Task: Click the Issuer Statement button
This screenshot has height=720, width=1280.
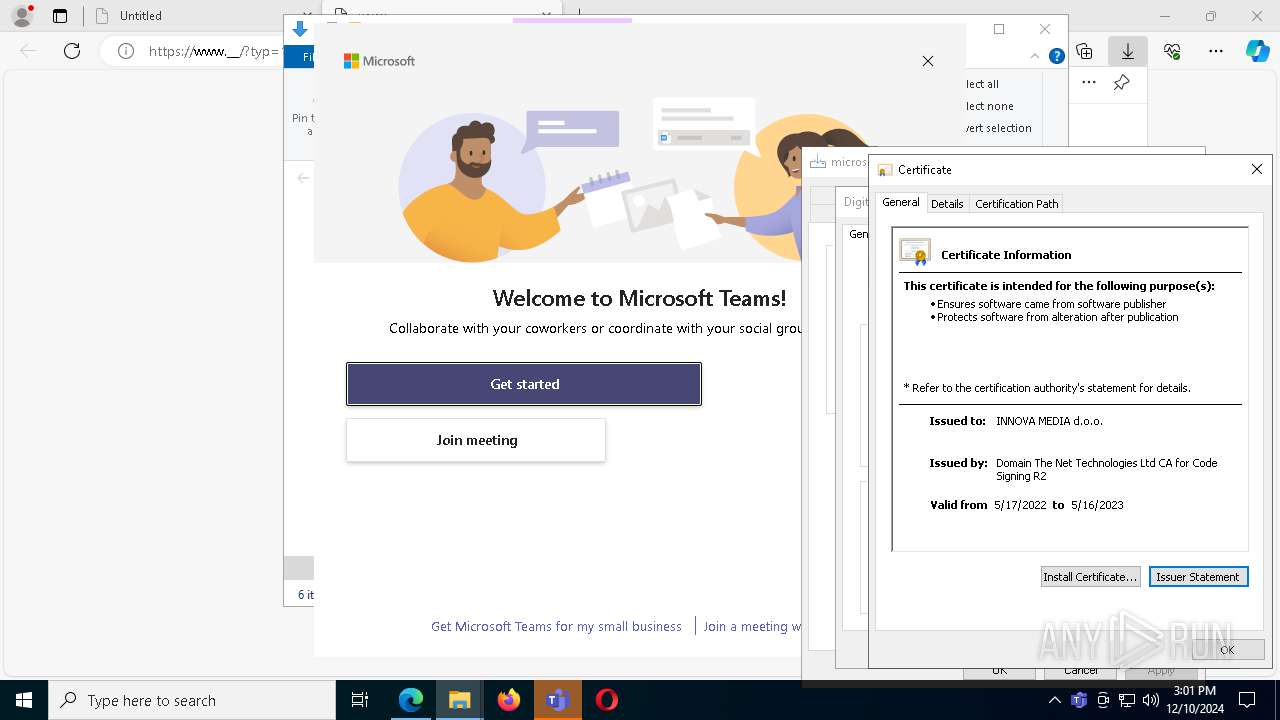Action: point(1198,577)
